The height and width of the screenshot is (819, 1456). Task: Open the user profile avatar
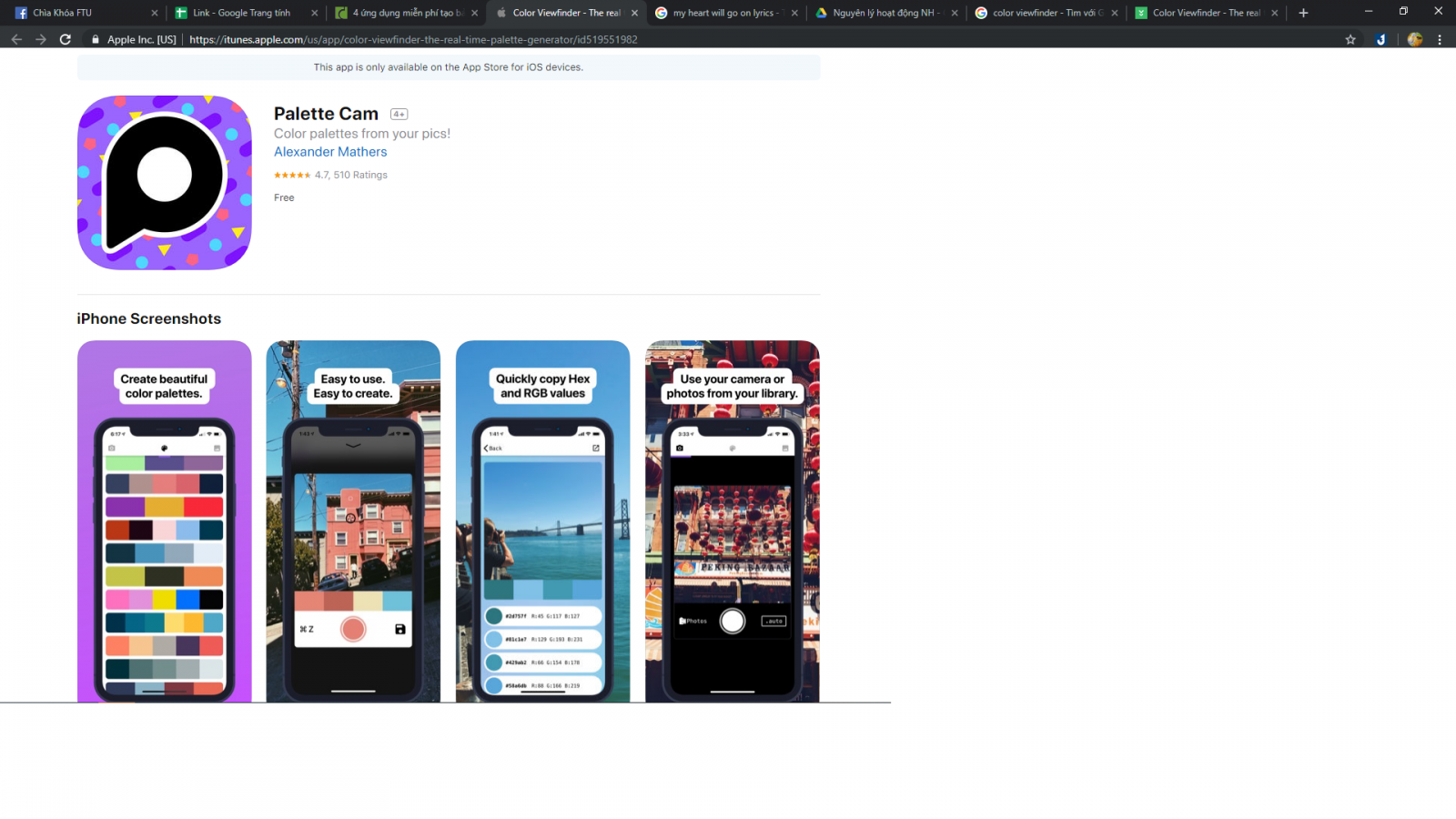tap(1414, 39)
